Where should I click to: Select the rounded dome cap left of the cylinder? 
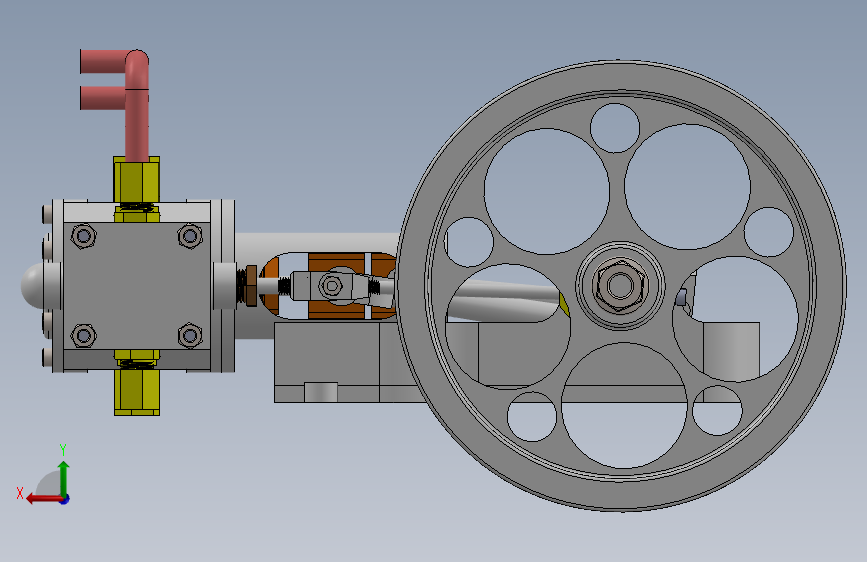33,286
